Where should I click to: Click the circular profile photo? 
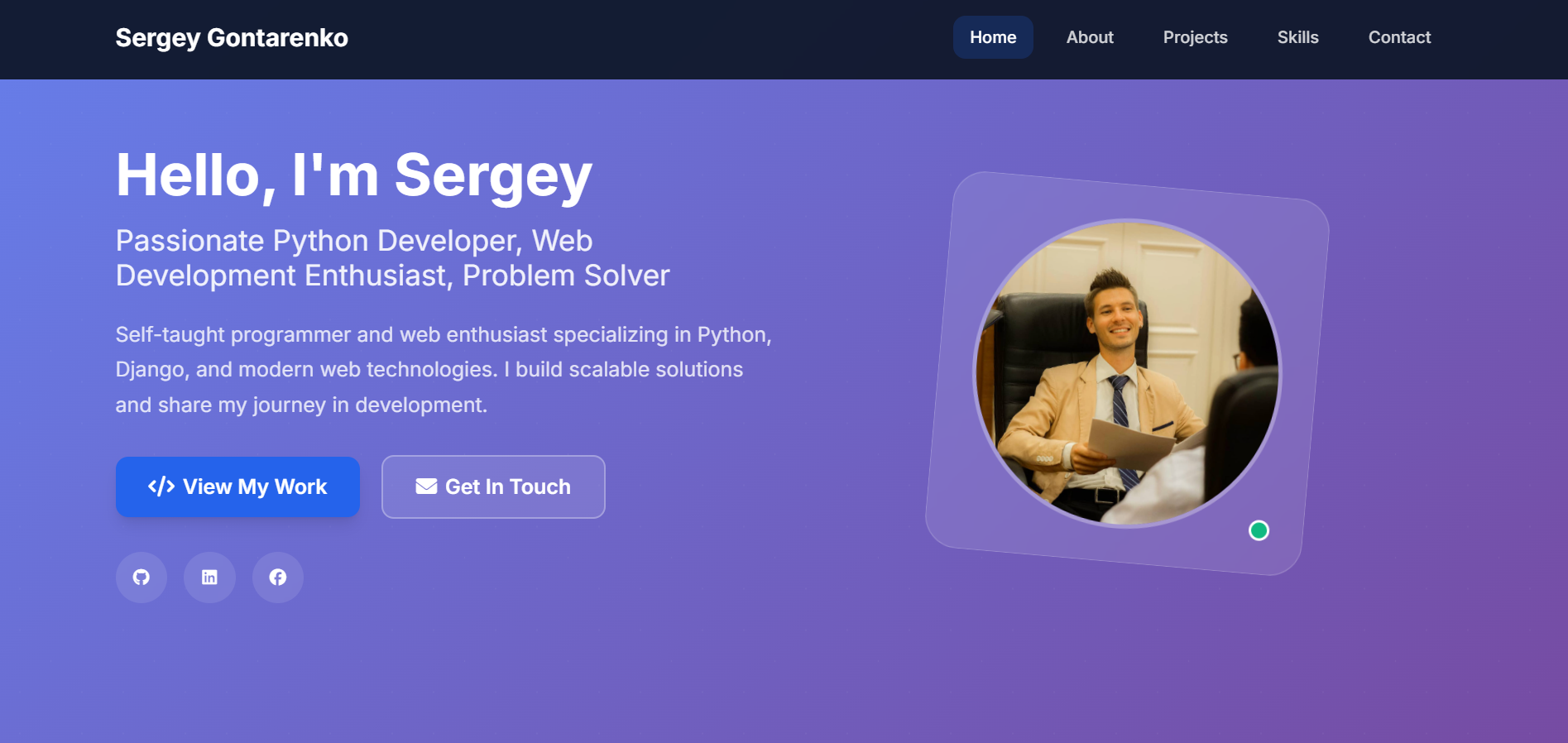[x=1127, y=373]
